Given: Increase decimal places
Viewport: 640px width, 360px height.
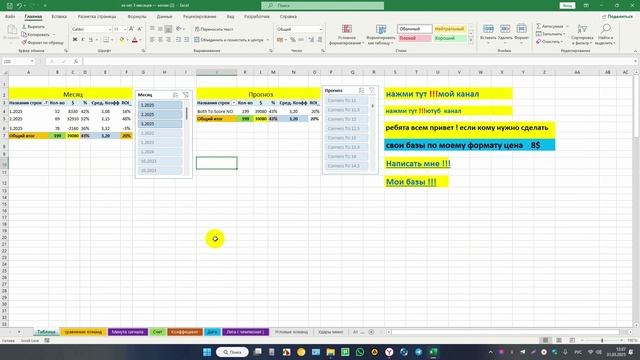Looking at the screenshot, I should pos(311,40).
